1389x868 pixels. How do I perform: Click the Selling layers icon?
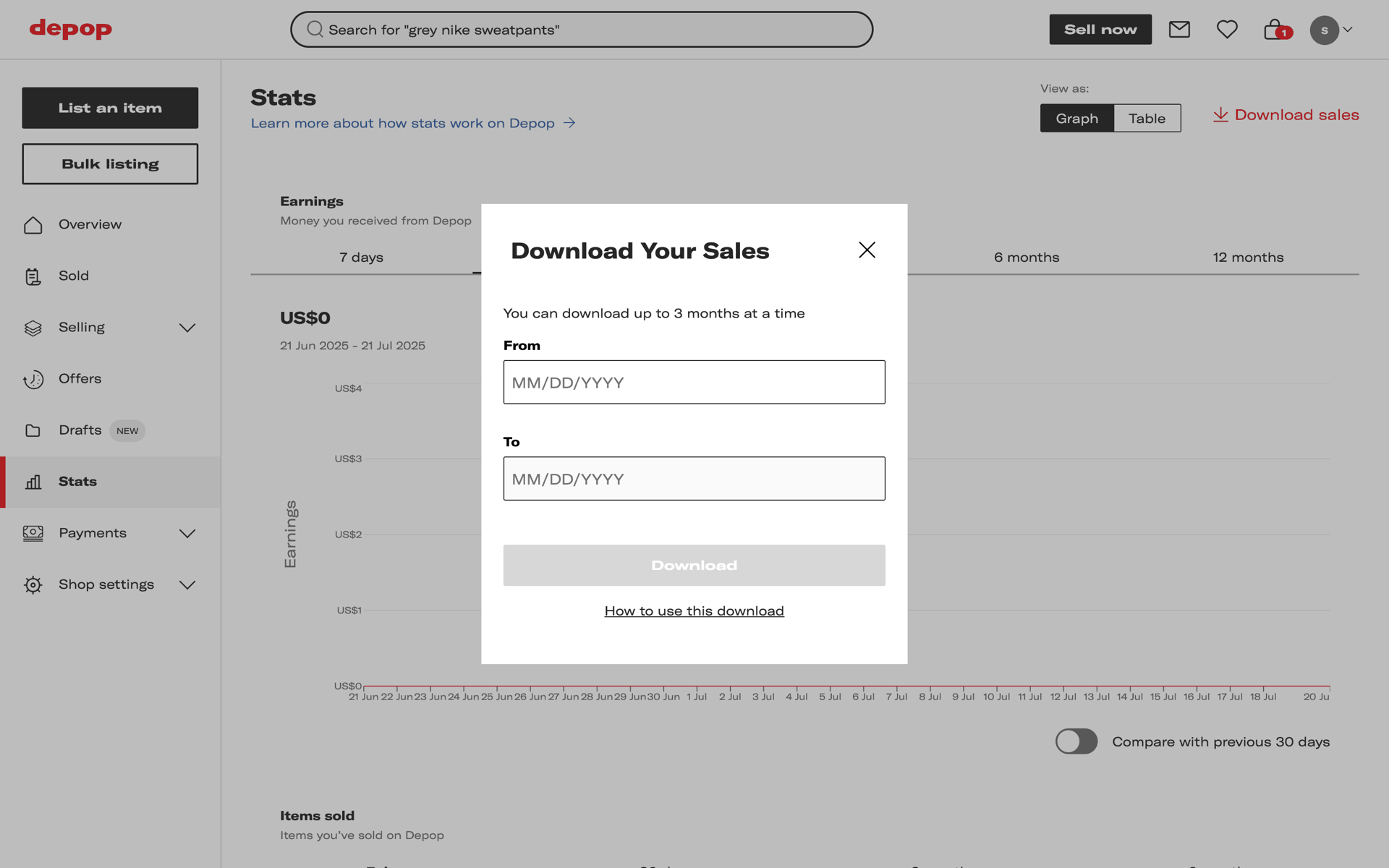[33, 328]
